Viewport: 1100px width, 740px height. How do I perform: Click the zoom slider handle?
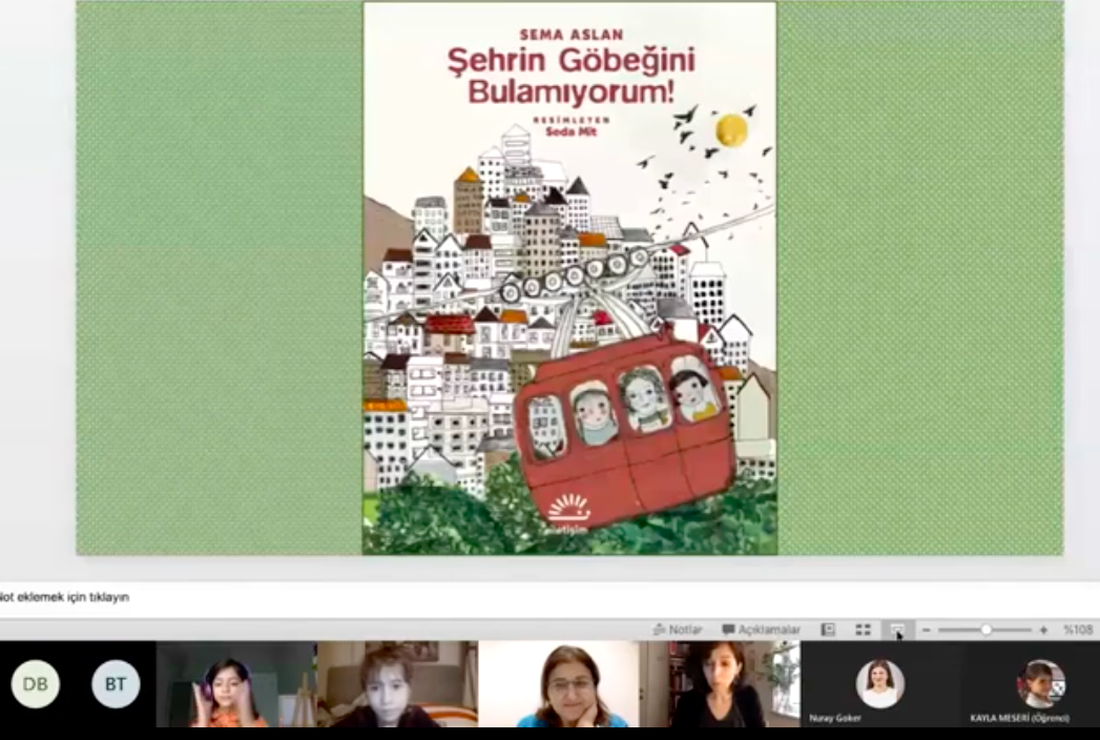coord(986,630)
